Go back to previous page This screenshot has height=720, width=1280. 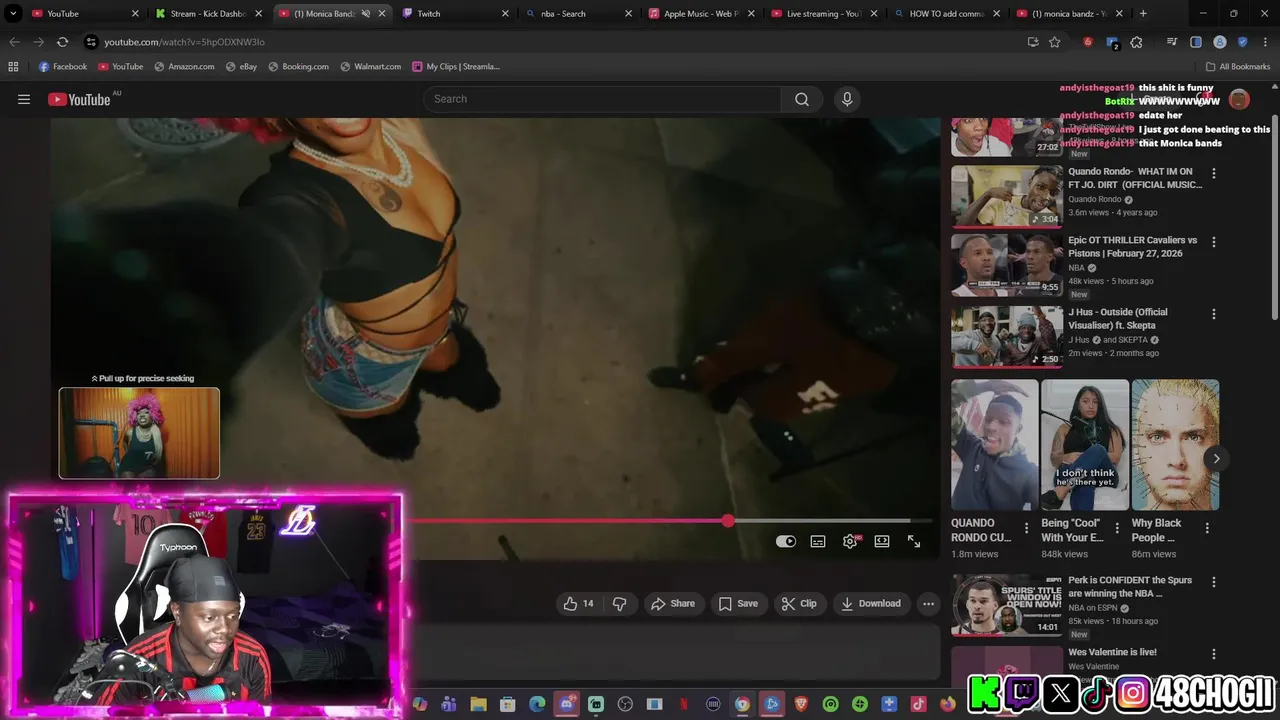point(14,42)
